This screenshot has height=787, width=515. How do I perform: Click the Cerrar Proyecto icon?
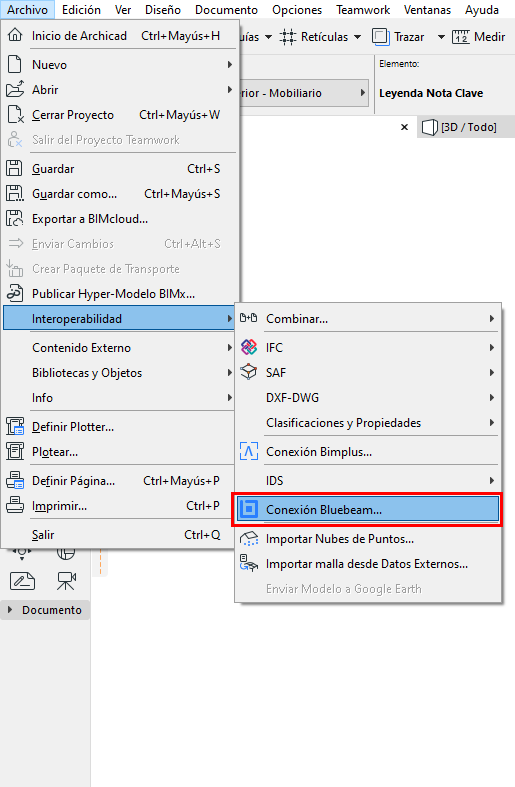click(x=16, y=114)
